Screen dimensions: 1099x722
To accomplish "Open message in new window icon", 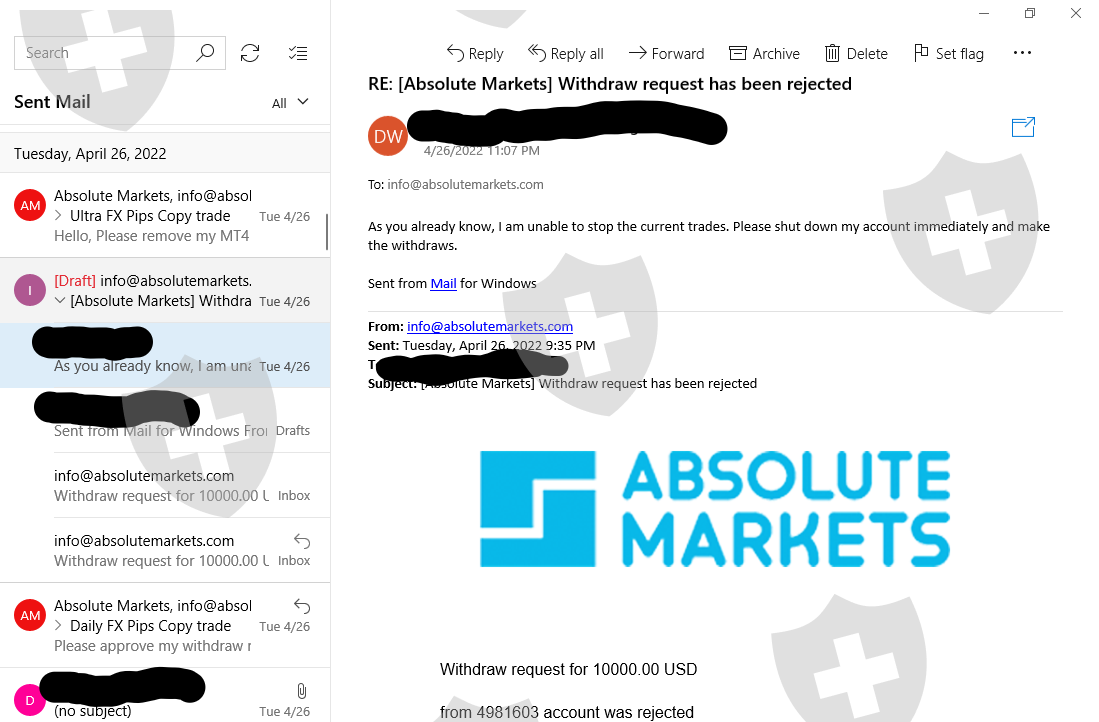I will 1023,127.
